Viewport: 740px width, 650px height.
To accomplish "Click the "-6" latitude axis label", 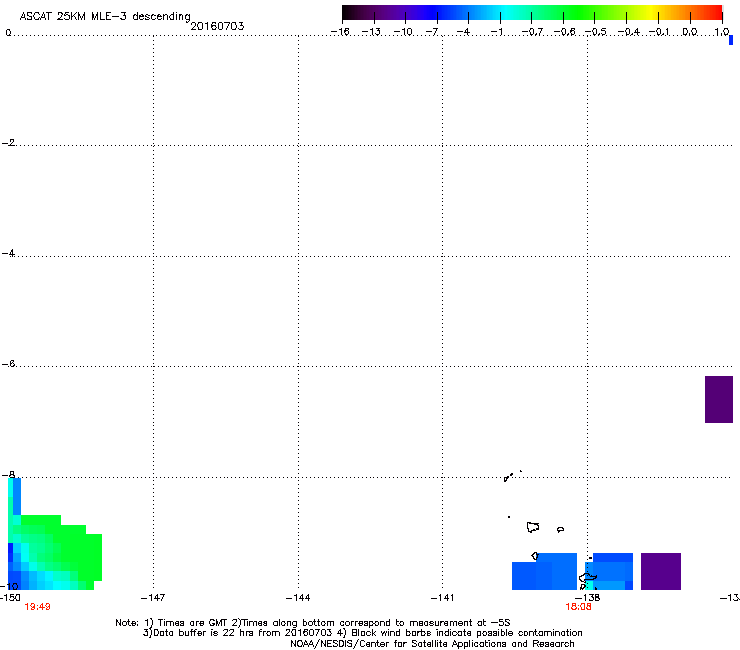I will (x=8, y=363).
